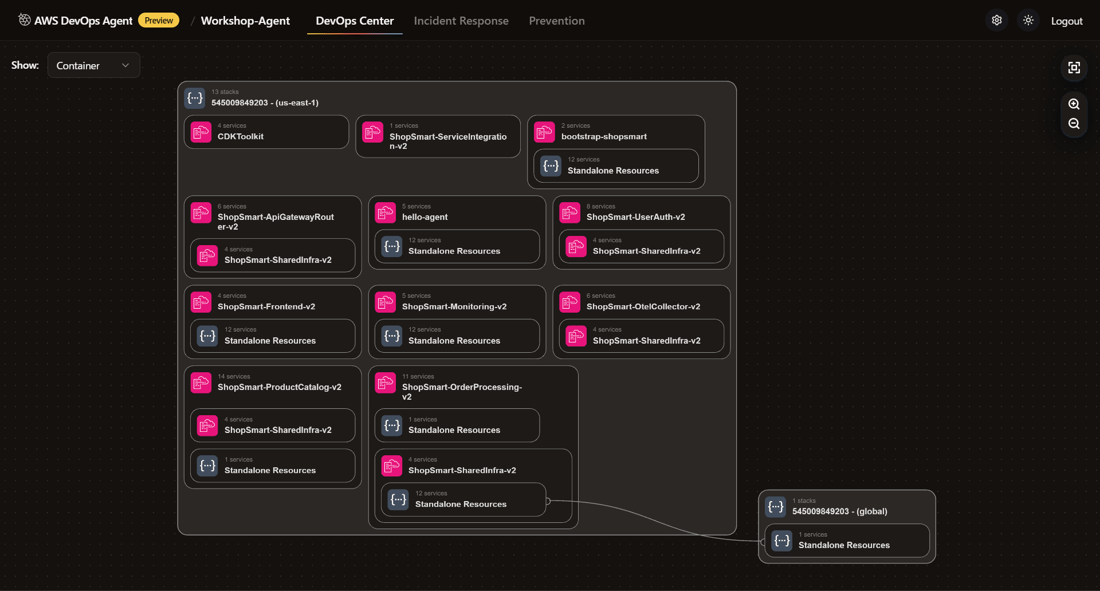Zoom in using the magnifier plus icon
1100x591 pixels.
click(1073, 104)
